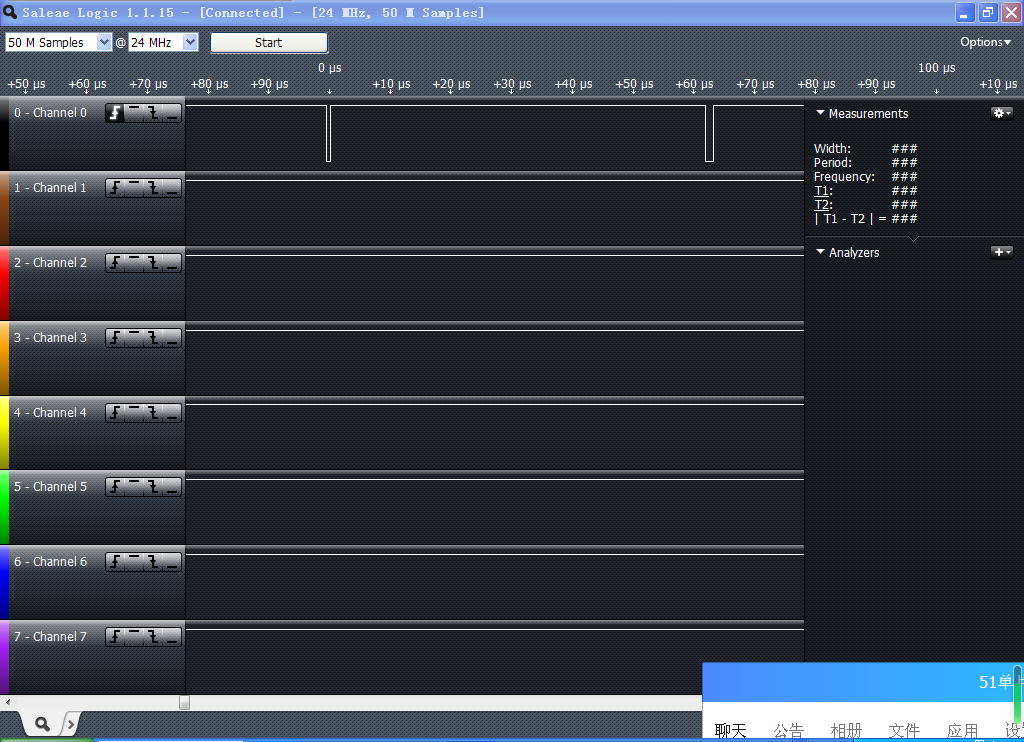1024x742 pixels.
Task: Set low level trigger on Channel 3
Action: pos(172,338)
